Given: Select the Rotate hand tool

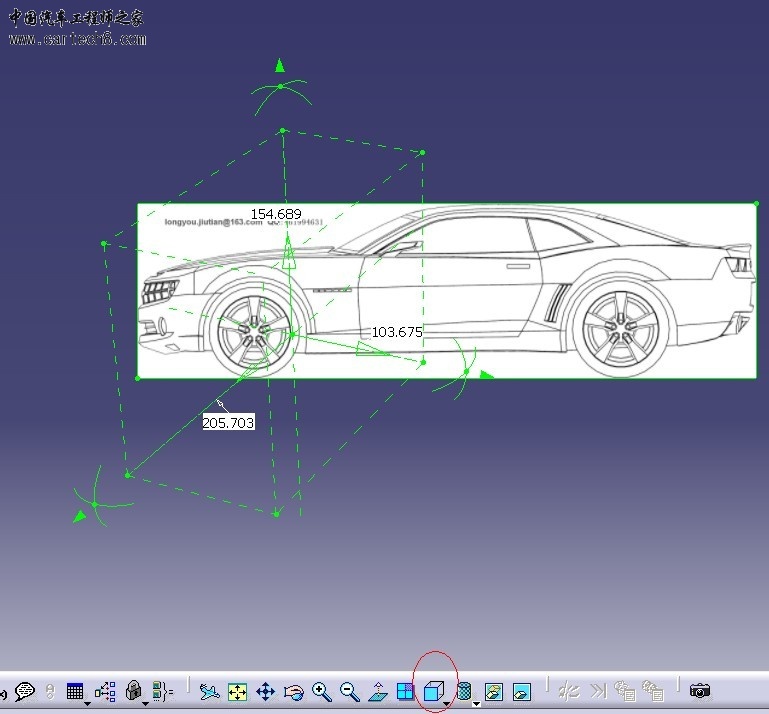Looking at the screenshot, I should tap(294, 692).
